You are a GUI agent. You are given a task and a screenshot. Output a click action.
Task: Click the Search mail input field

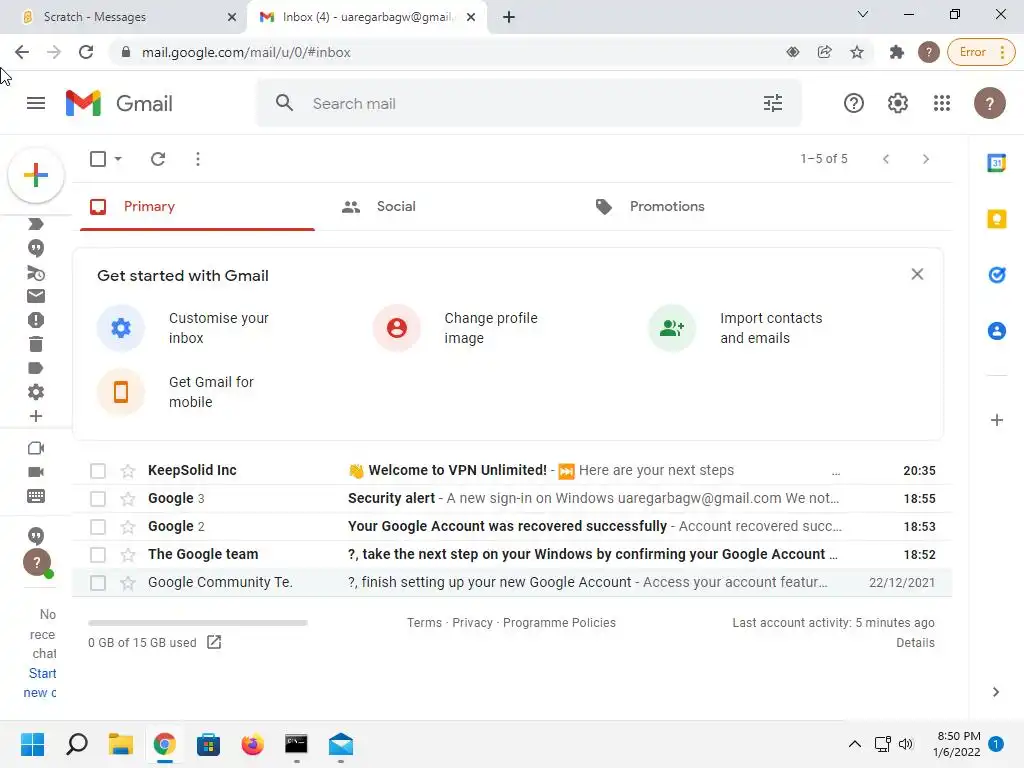pos(529,103)
